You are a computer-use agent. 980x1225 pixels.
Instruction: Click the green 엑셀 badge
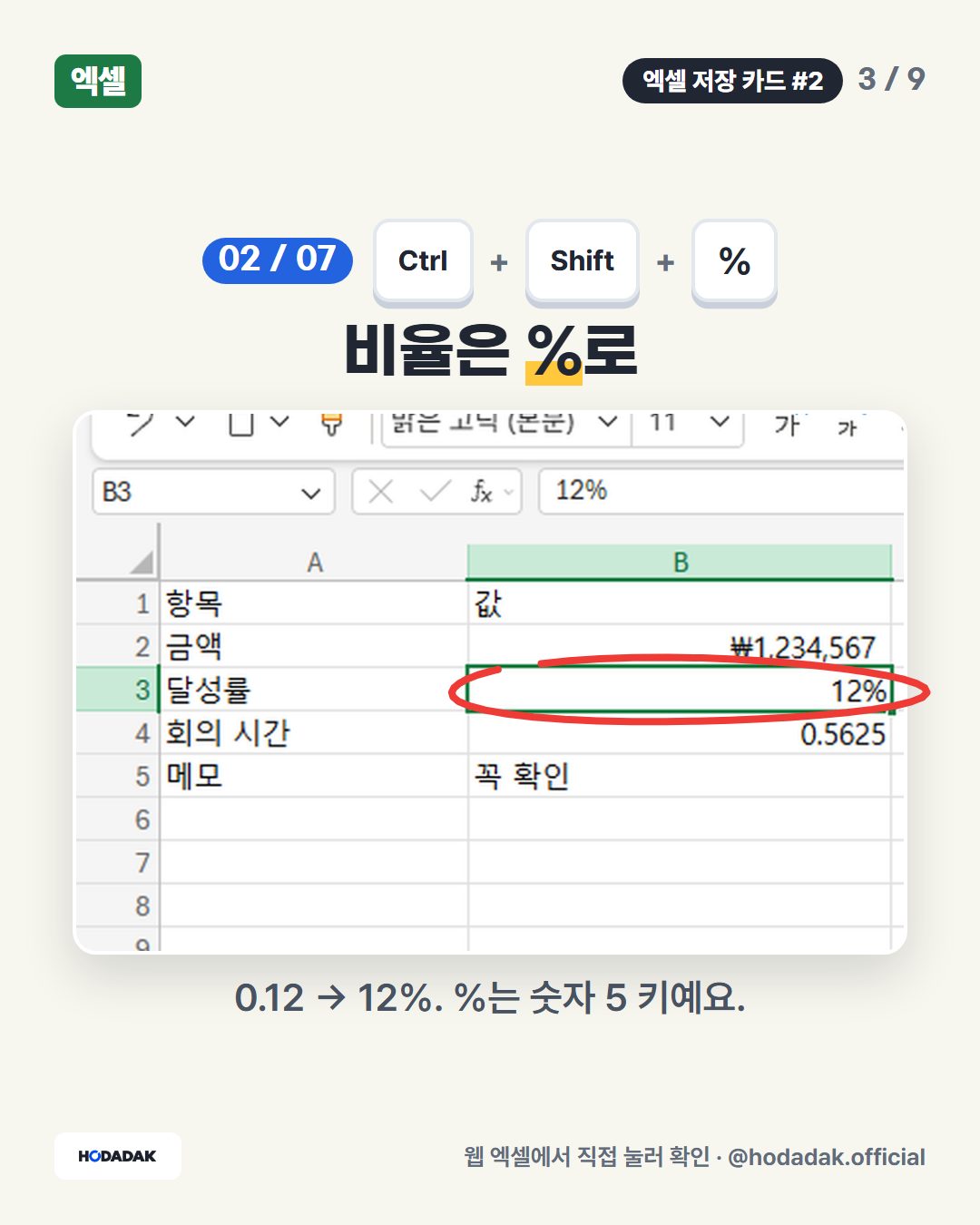click(98, 82)
